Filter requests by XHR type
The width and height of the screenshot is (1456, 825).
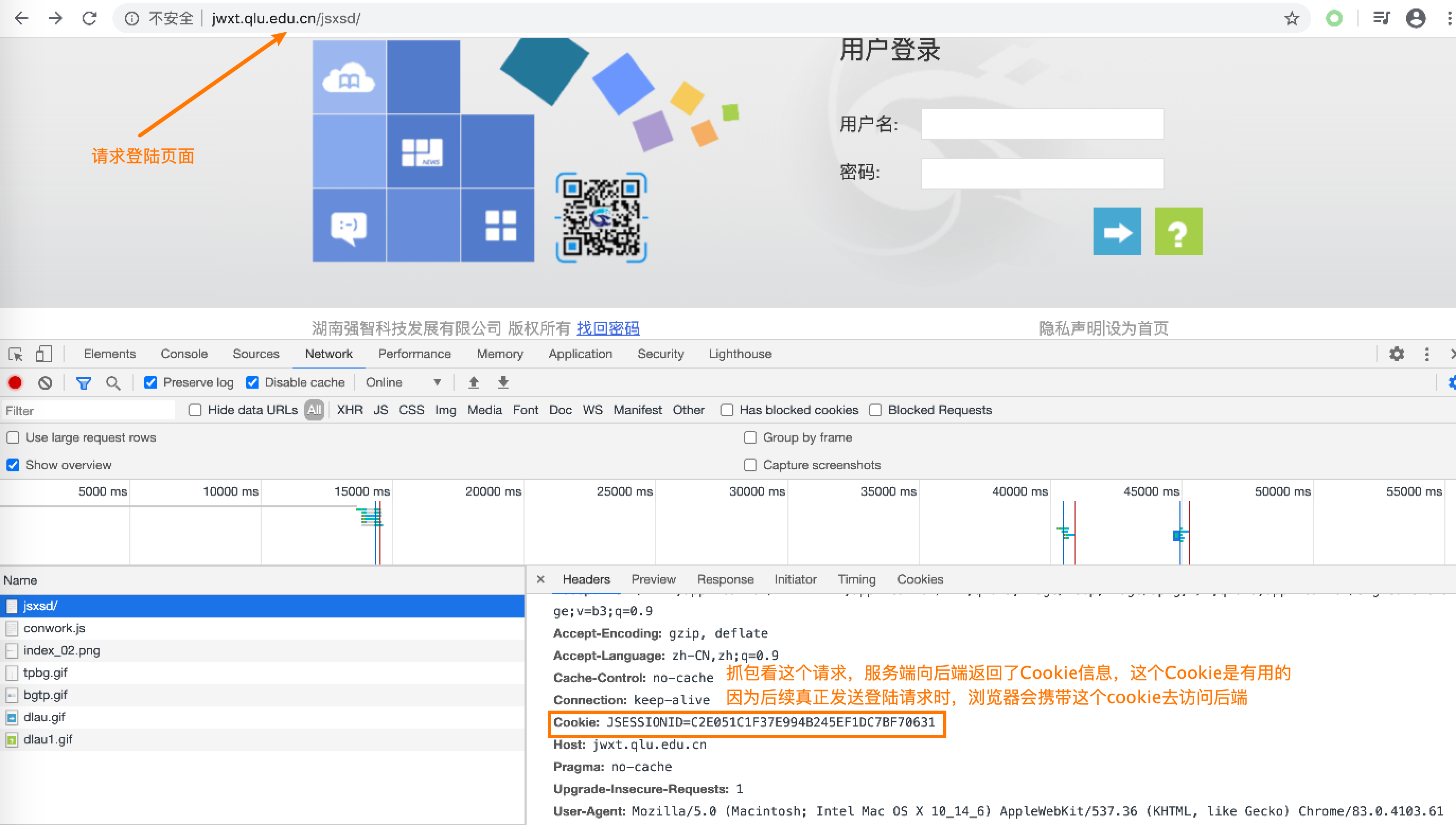point(350,410)
